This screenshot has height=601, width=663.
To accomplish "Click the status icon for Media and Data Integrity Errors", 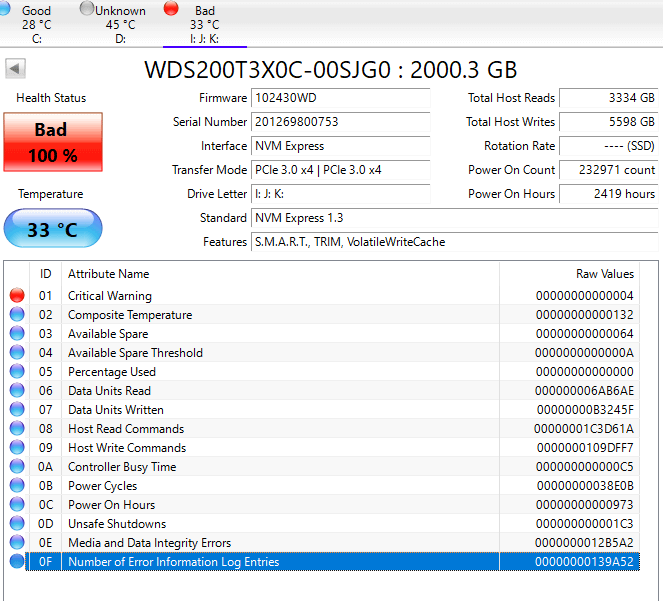I will [x=16, y=543].
